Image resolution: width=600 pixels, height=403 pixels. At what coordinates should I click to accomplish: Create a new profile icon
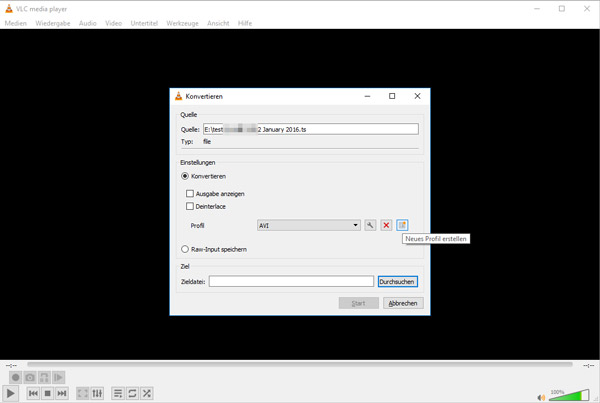tap(402, 225)
